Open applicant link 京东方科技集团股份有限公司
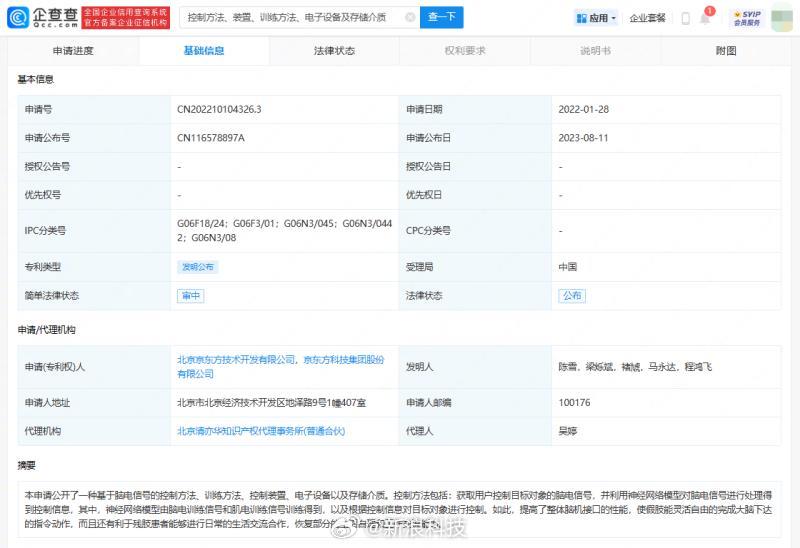Viewport: 800px width, 548px height. [343, 360]
